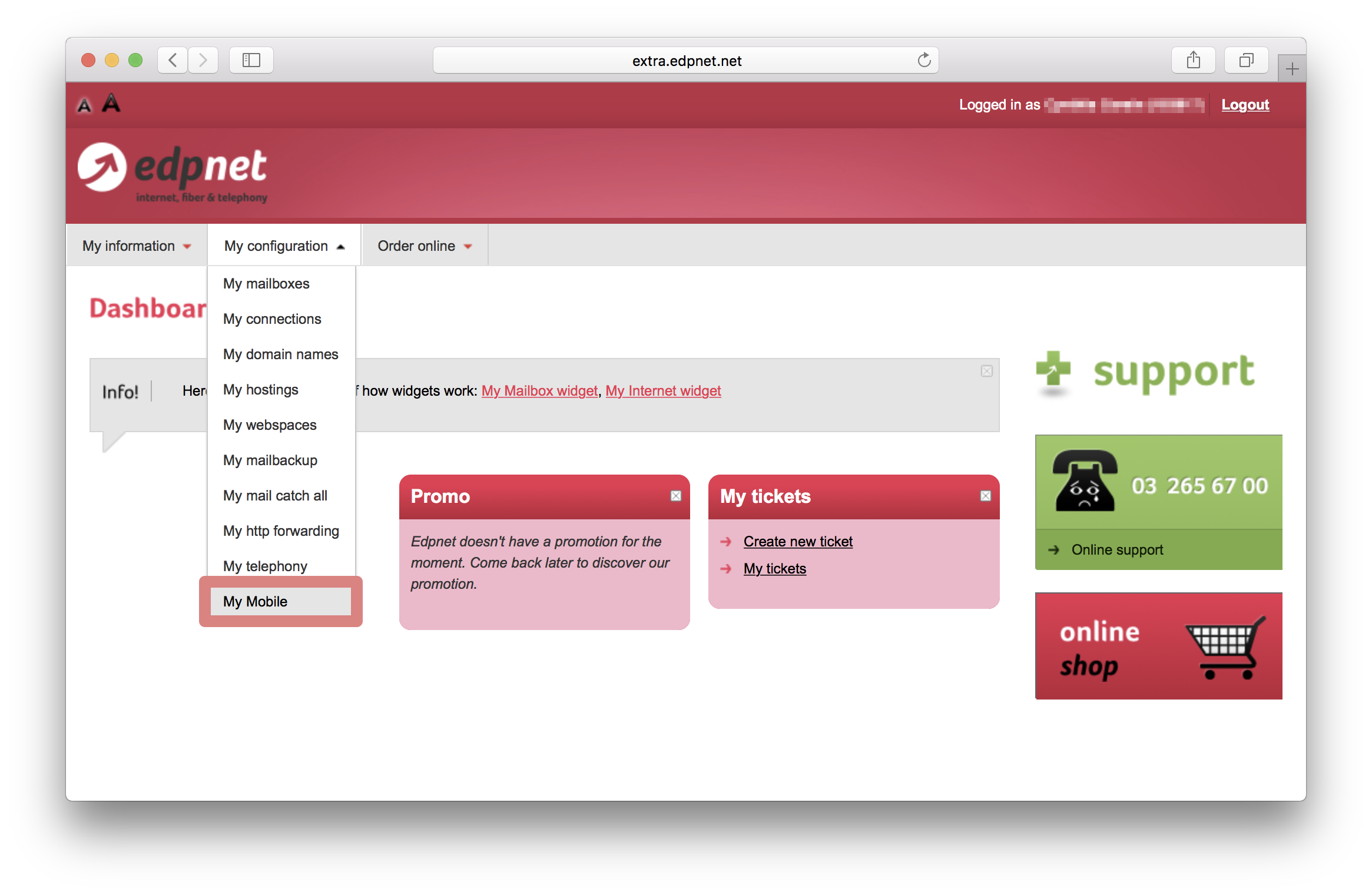
Task: Click the edpnet logo
Action: click(172, 172)
